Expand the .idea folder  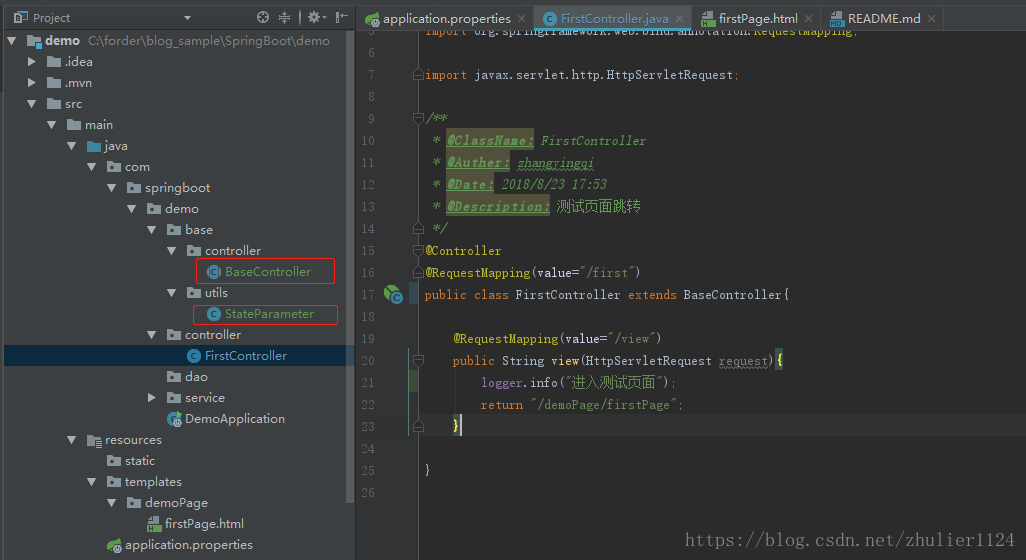(32, 62)
